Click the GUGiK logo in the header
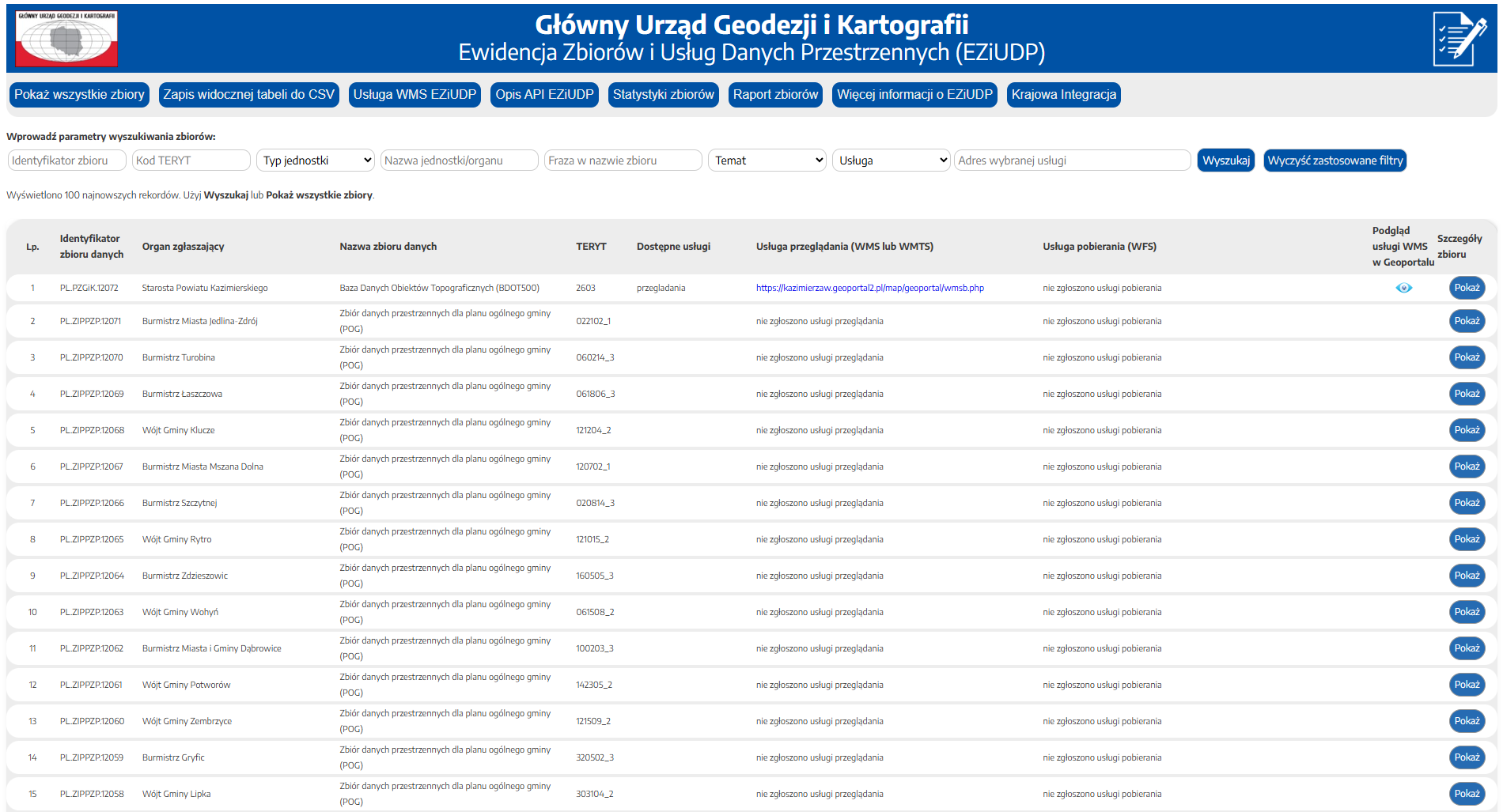The height and width of the screenshot is (812, 1503). [x=67, y=38]
